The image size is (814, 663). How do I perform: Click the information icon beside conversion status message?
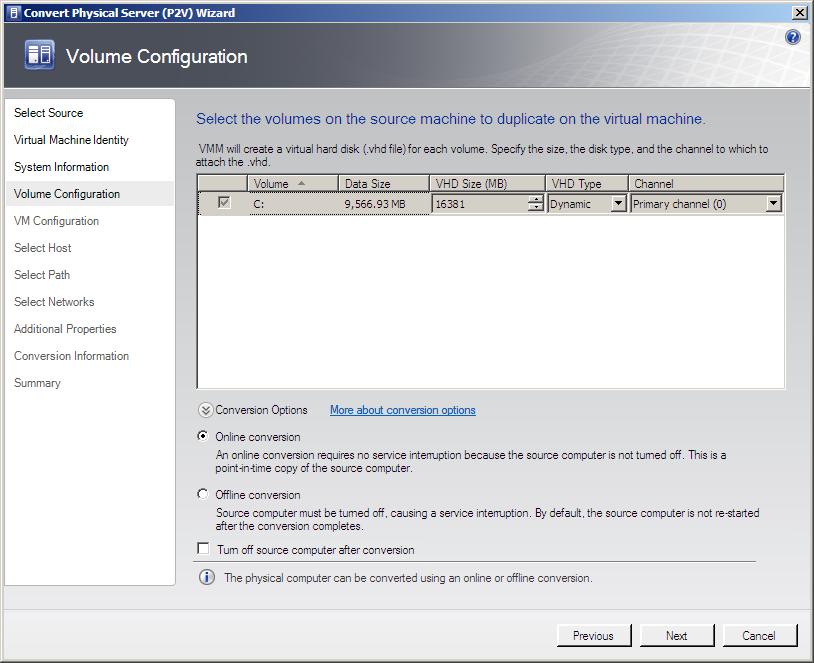tap(207, 577)
